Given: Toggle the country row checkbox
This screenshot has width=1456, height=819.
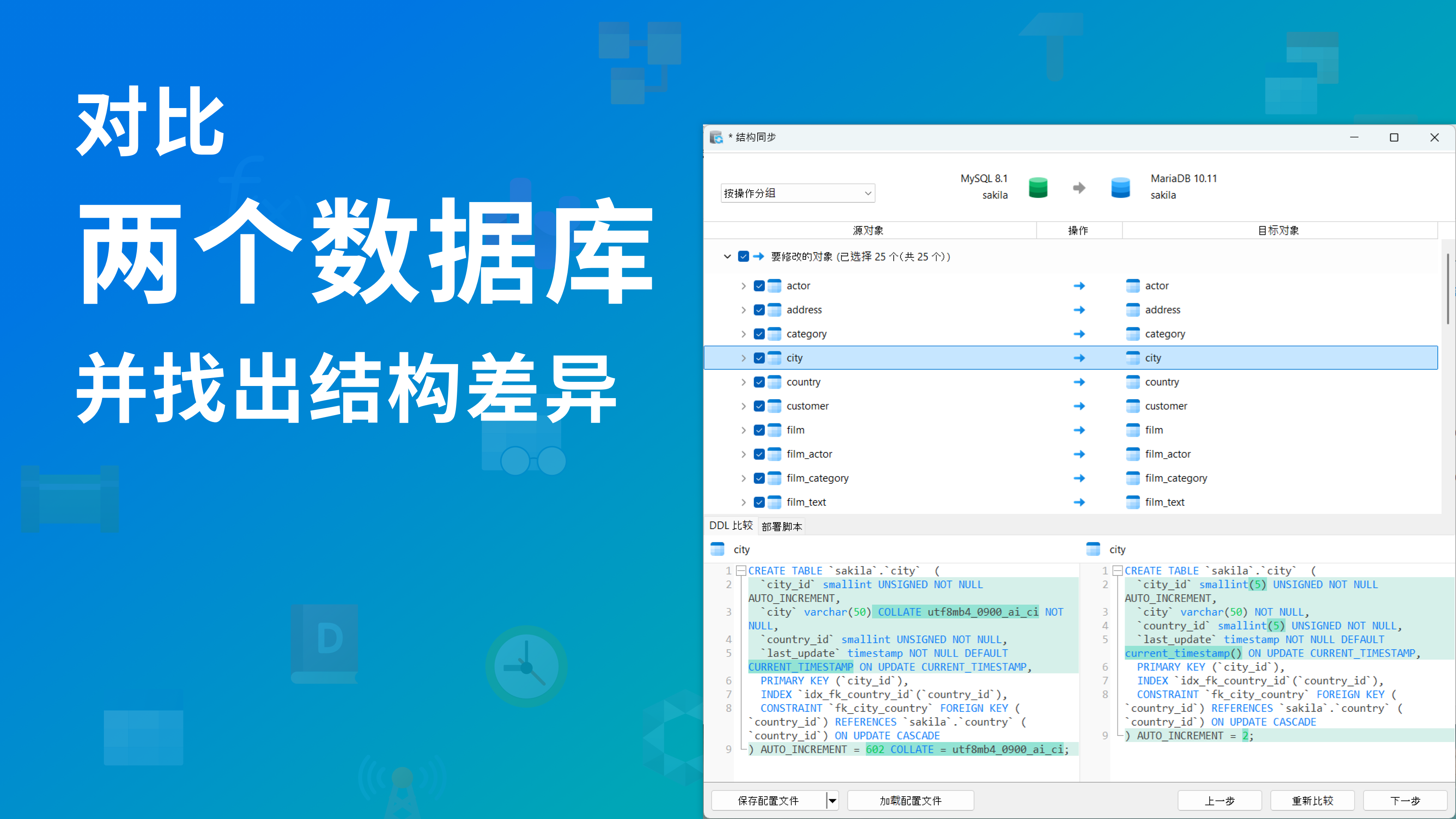Looking at the screenshot, I should click(759, 382).
